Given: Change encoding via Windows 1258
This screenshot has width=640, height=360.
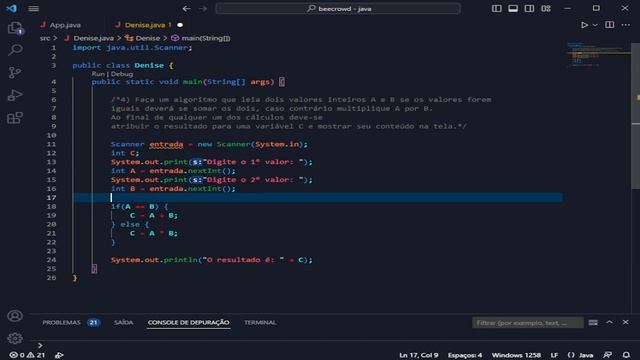Looking at the screenshot, I should (x=516, y=355).
